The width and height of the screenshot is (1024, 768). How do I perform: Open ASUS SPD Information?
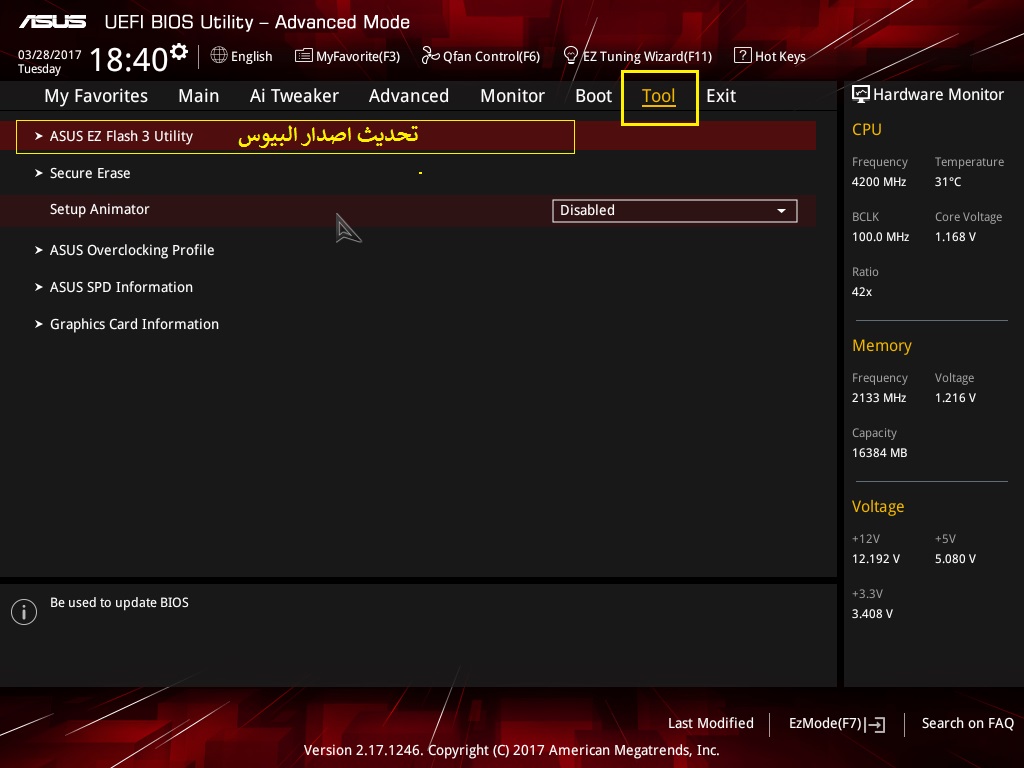click(121, 287)
